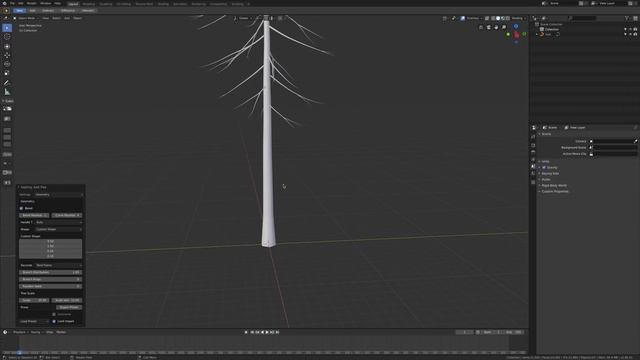Click the timeline editor type icon
The width and height of the screenshot is (640, 360).
coord(5,332)
